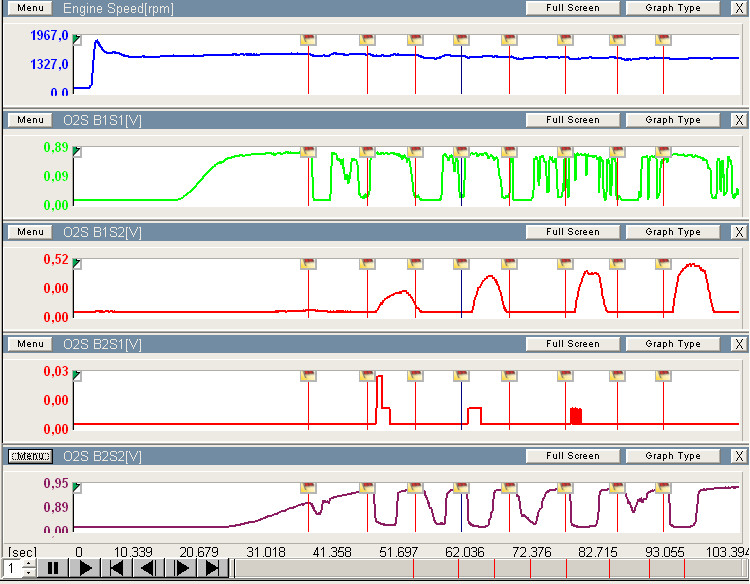The height and width of the screenshot is (584, 750).
Task: Click green corner marker in O2S B1S1 graph
Action: tap(77, 152)
